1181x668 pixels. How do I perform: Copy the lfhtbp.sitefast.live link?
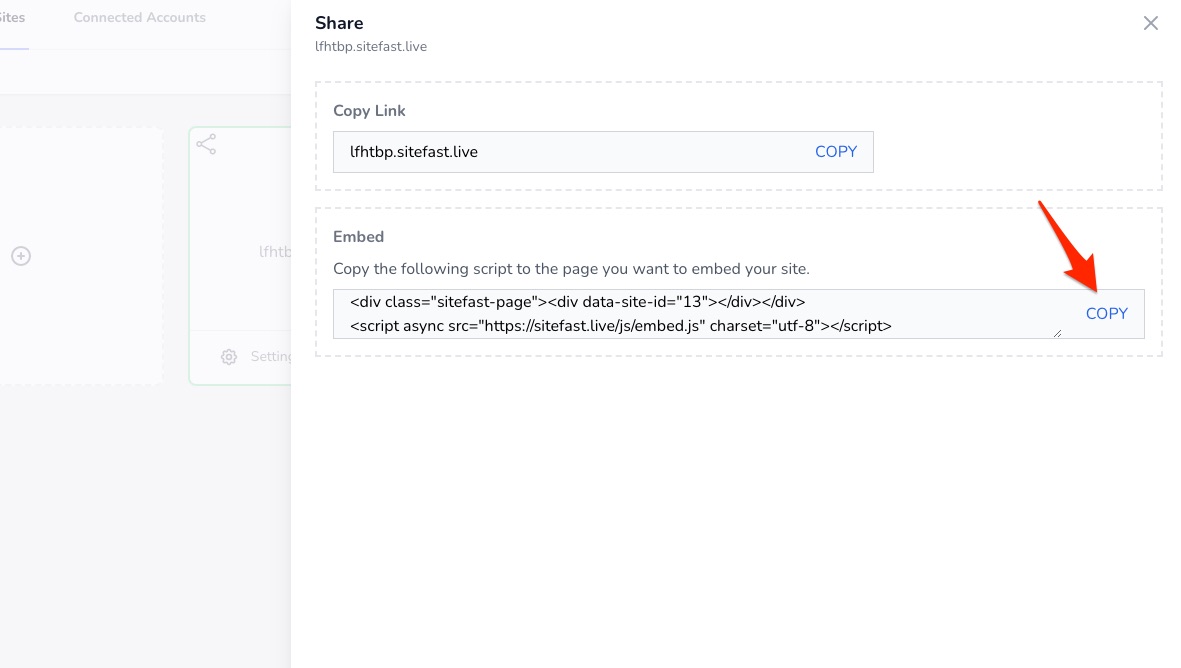(x=835, y=151)
